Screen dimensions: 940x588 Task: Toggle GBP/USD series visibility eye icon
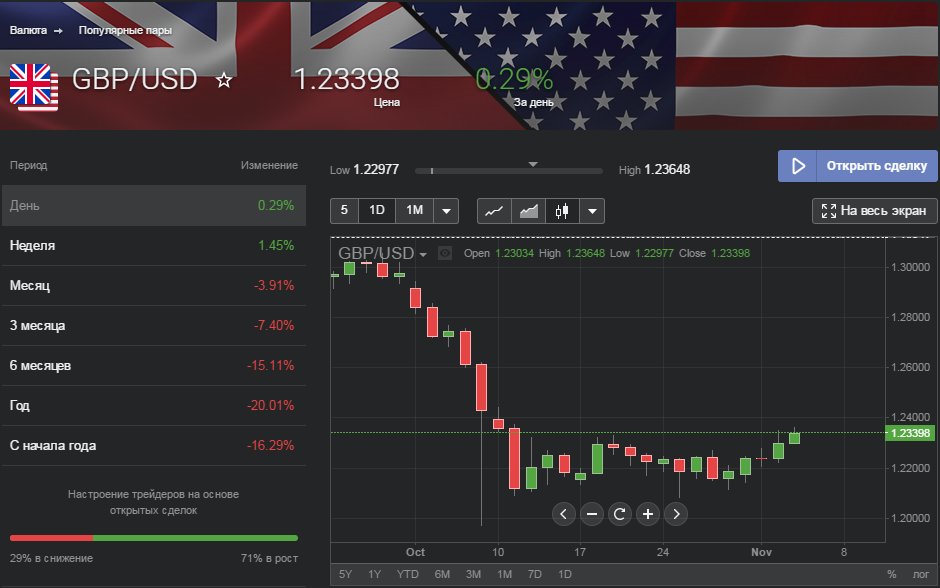click(x=445, y=253)
